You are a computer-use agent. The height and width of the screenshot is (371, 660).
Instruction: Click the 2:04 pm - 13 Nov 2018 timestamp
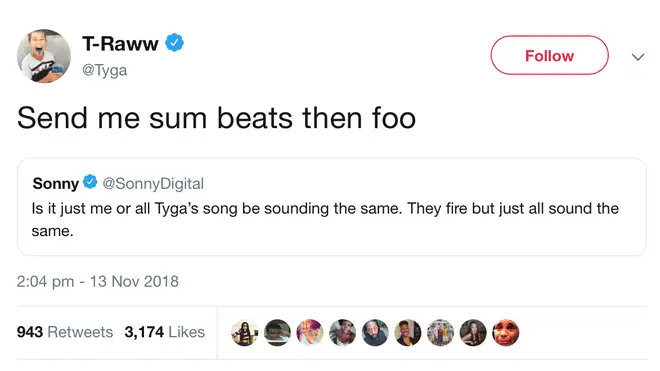coord(98,281)
